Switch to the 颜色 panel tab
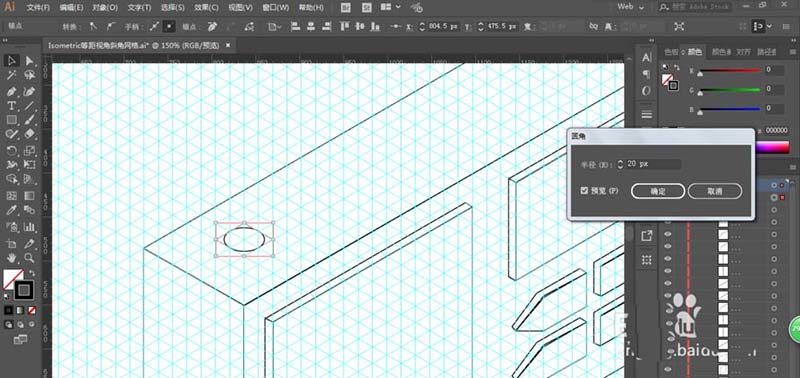This screenshot has width=800, height=378. [694, 52]
